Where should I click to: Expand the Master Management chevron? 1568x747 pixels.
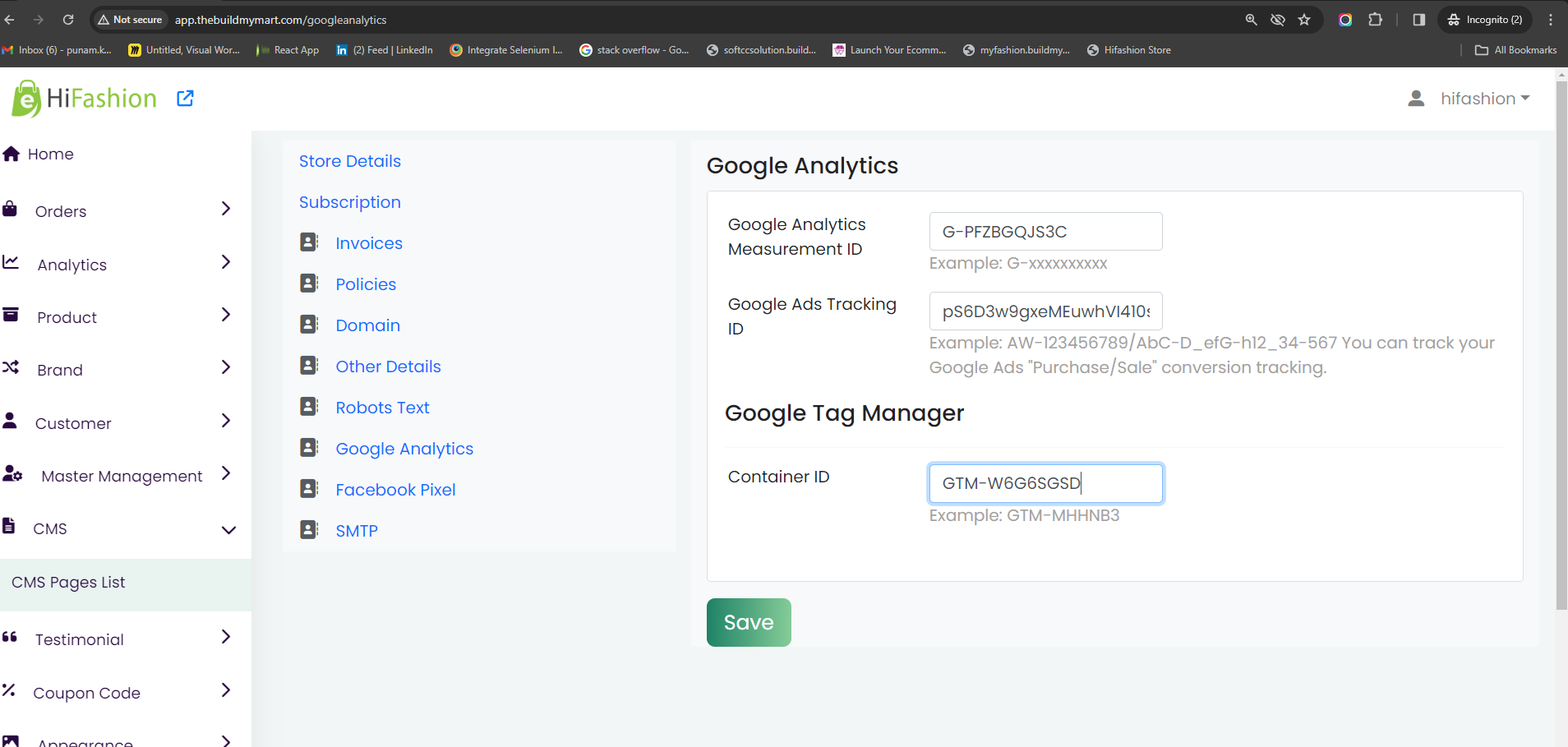pyautogui.click(x=226, y=473)
